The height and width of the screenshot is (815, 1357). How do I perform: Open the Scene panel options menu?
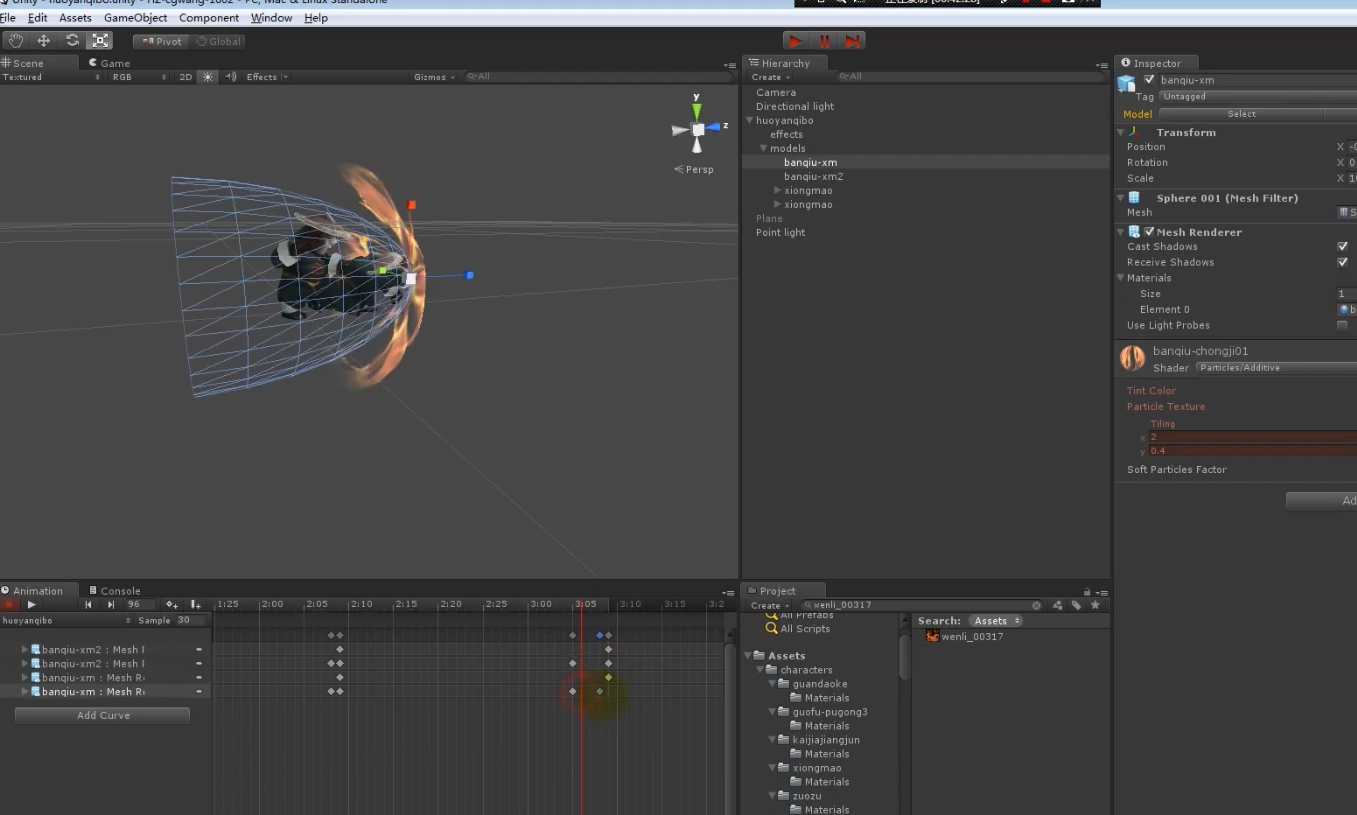pyautogui.click(x=730, y=65)
